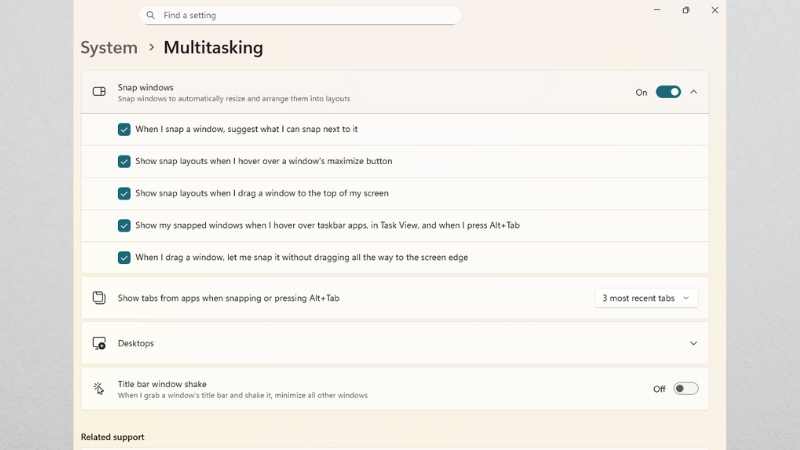The height and width of the screenshot is (450, 800).
Task: Click the Related support heading
Action: [112, 437]
